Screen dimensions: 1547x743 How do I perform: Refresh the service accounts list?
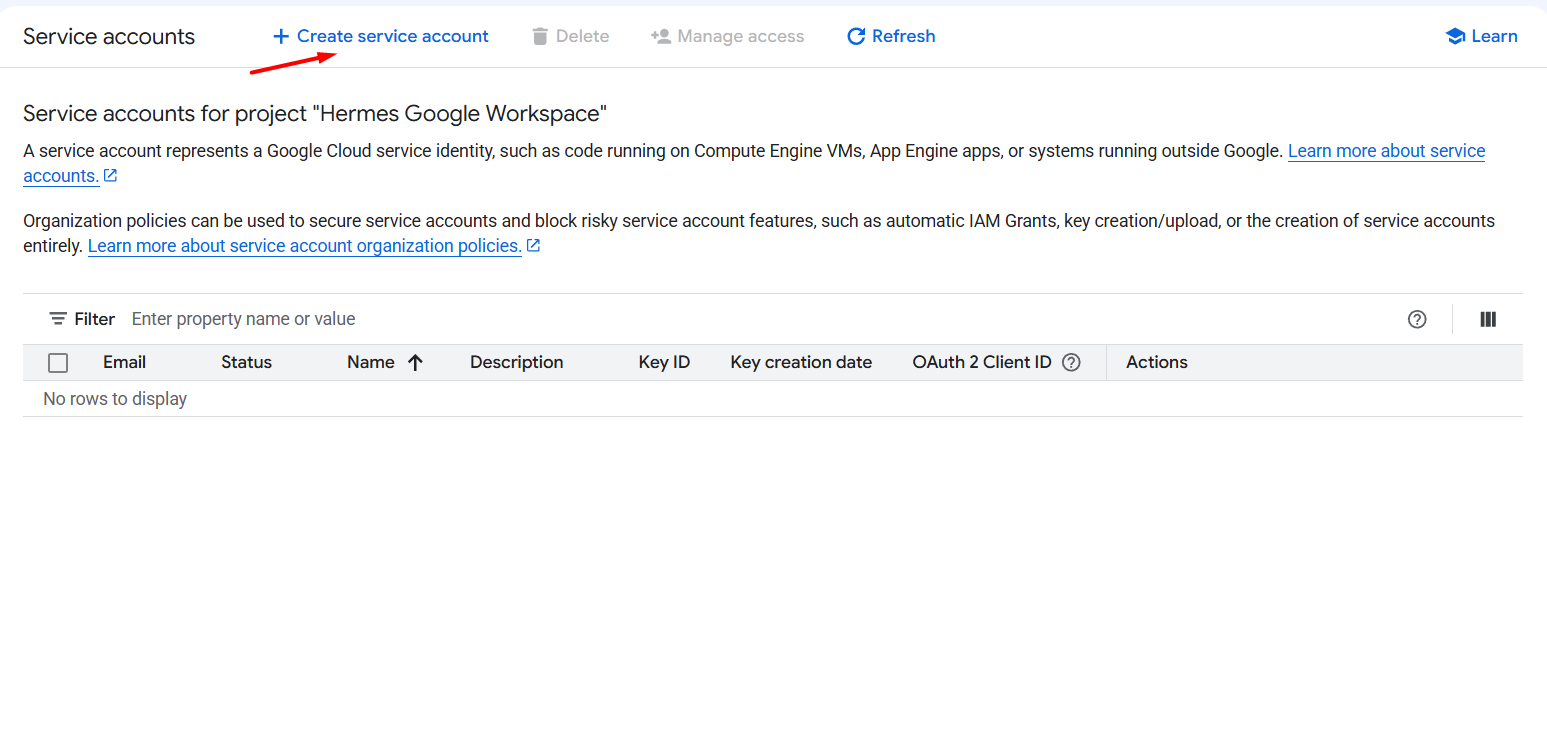click(891, 36)
